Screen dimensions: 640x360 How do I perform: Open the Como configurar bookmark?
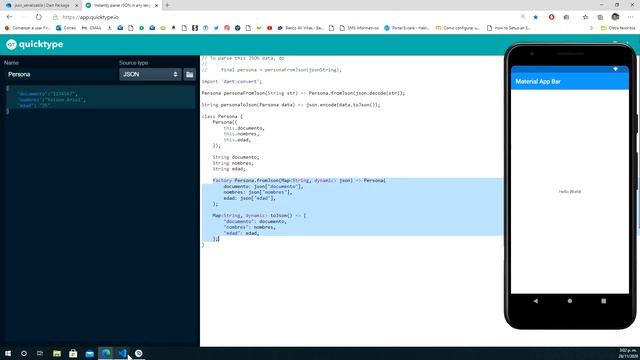click(457, 28)
